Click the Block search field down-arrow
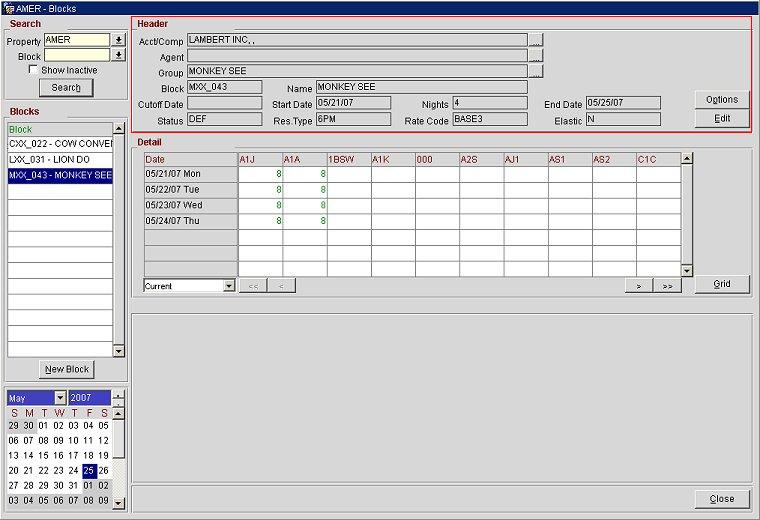 tap(119, 56)
